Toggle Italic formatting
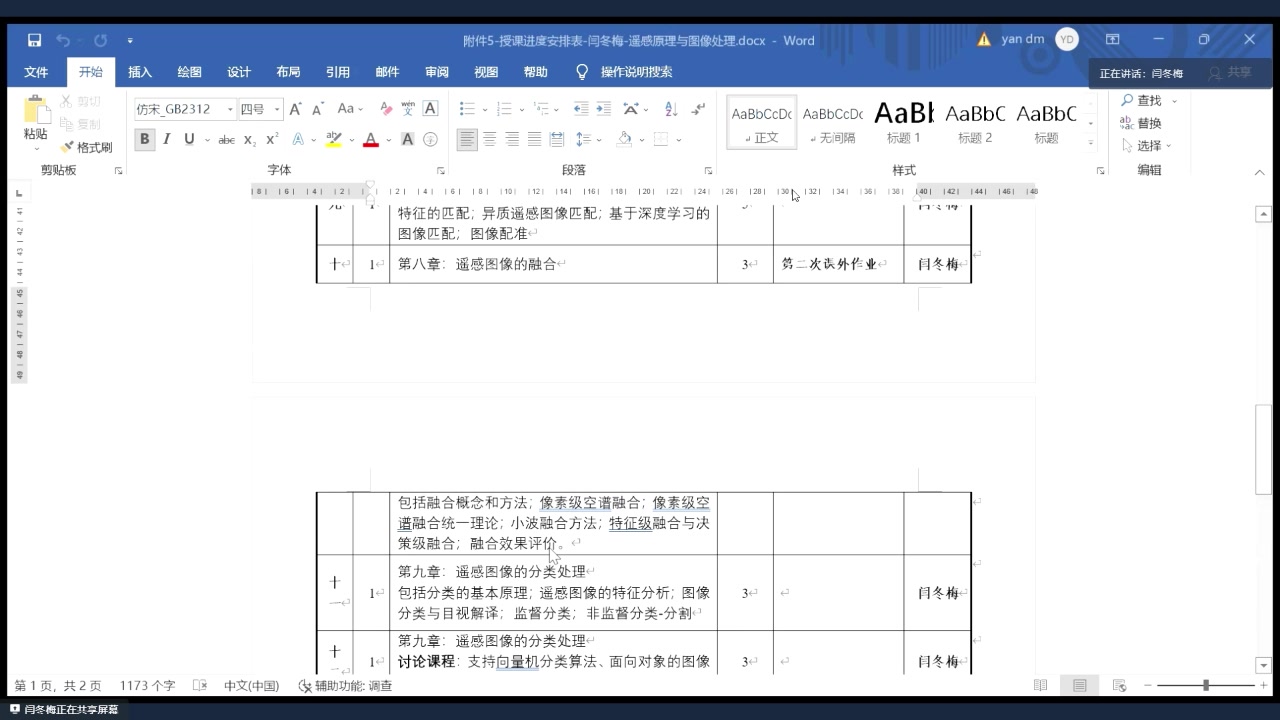The height and width of the screenshot is (720, 1280). coord(167,140)
